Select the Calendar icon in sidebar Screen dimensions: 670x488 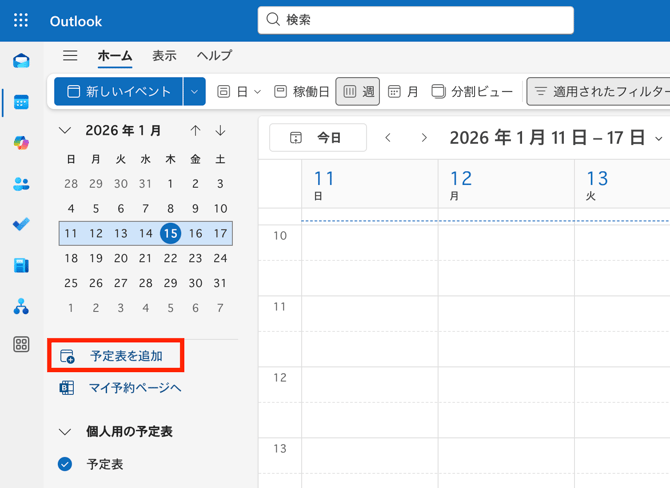[x=21, y=102]
